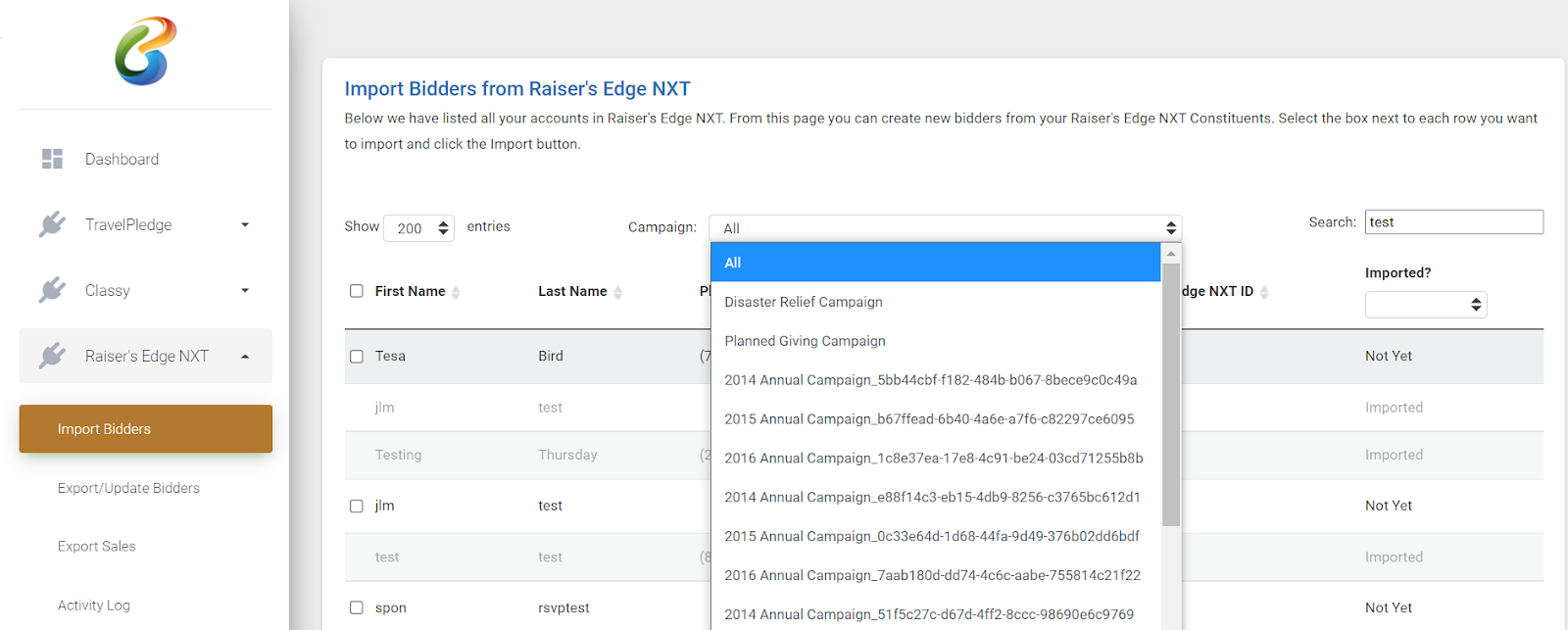Select 2014 Annual Campaign_51f5c27c option

click(936, 614)
